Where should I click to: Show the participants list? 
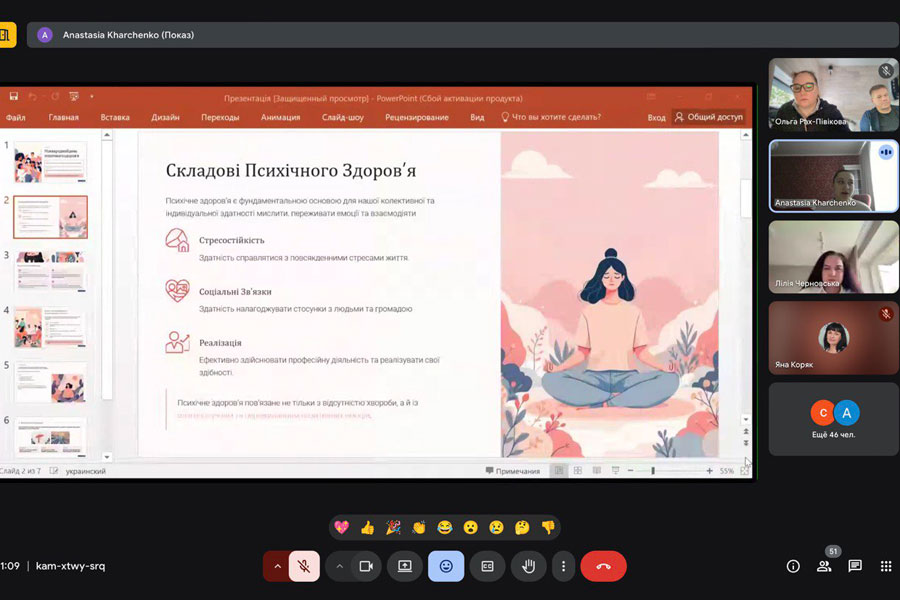click(824, 567)
